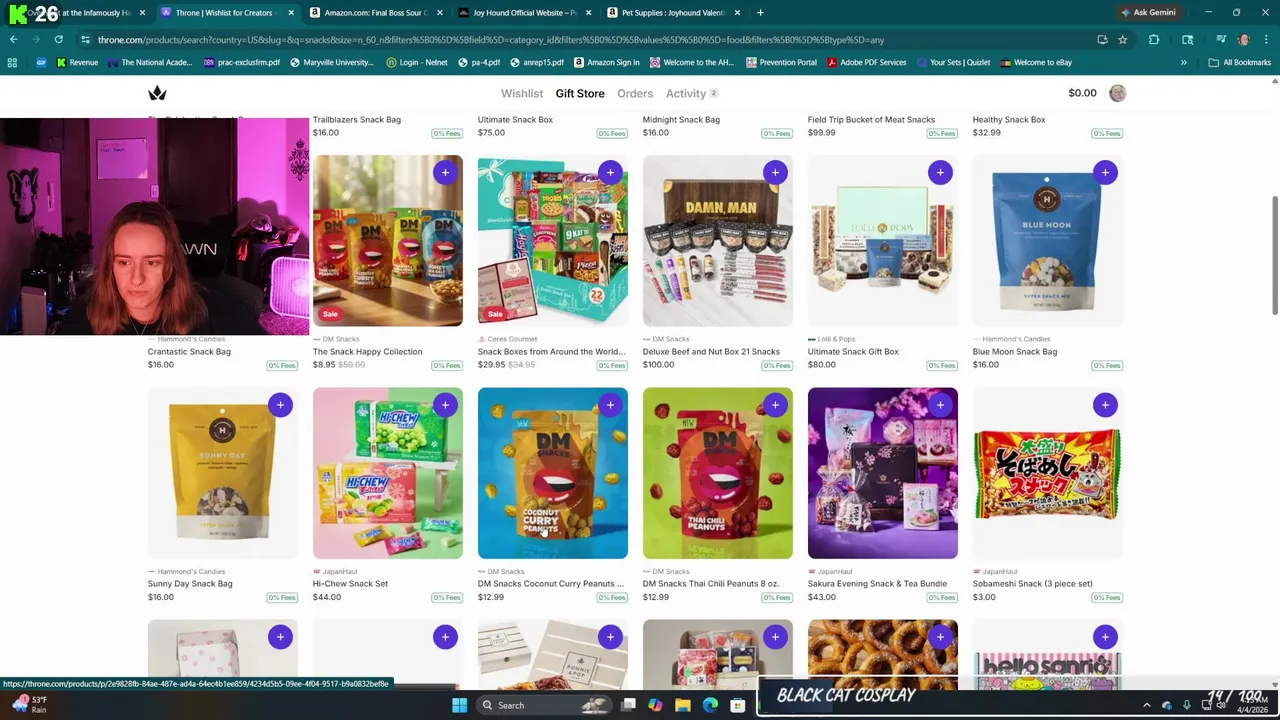Screen dimensions: 1280x720
Task: Open Adobe PDF Services bookmark
Action: click(866, 62)
